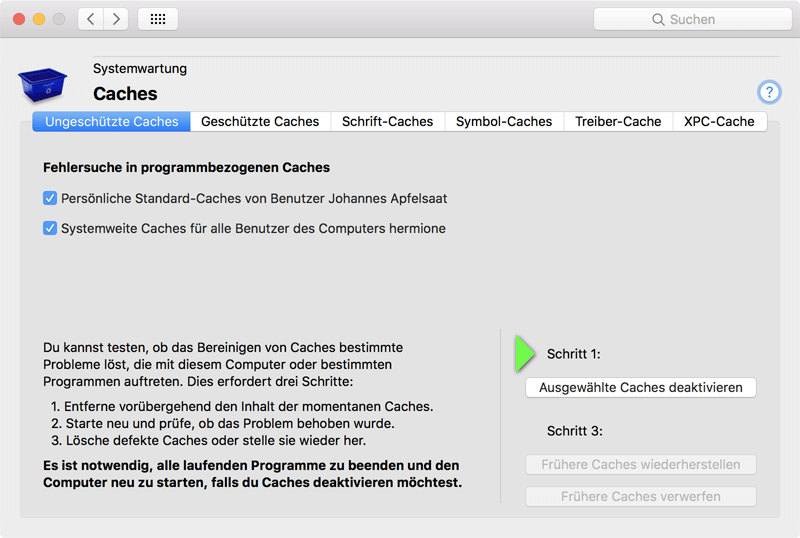The height and width of the screenshot is (538, 800).
Task: Close the window with red button
Action: coord(19,19)
